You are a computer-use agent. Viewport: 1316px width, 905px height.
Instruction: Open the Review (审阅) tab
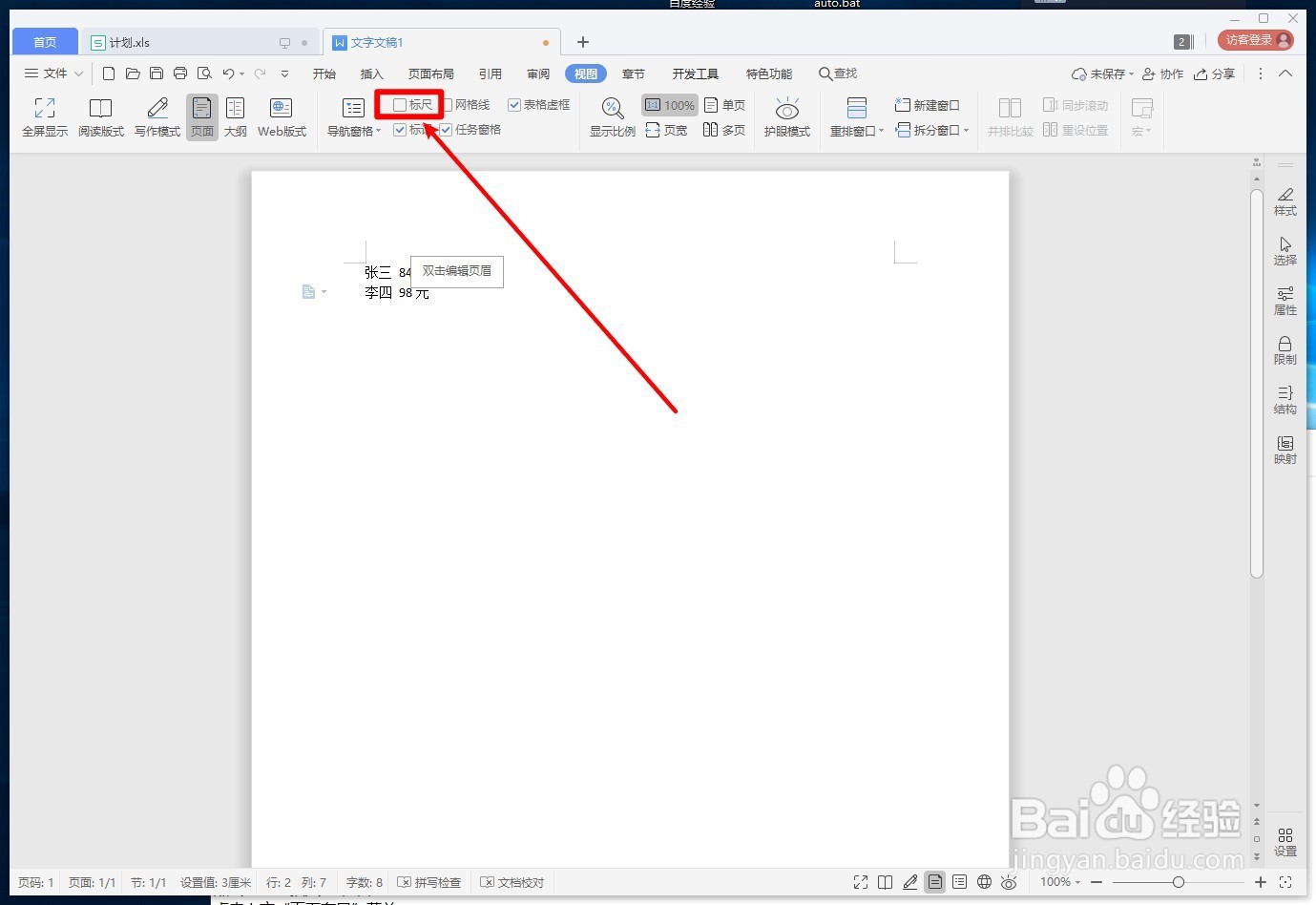tap(538, 74)
